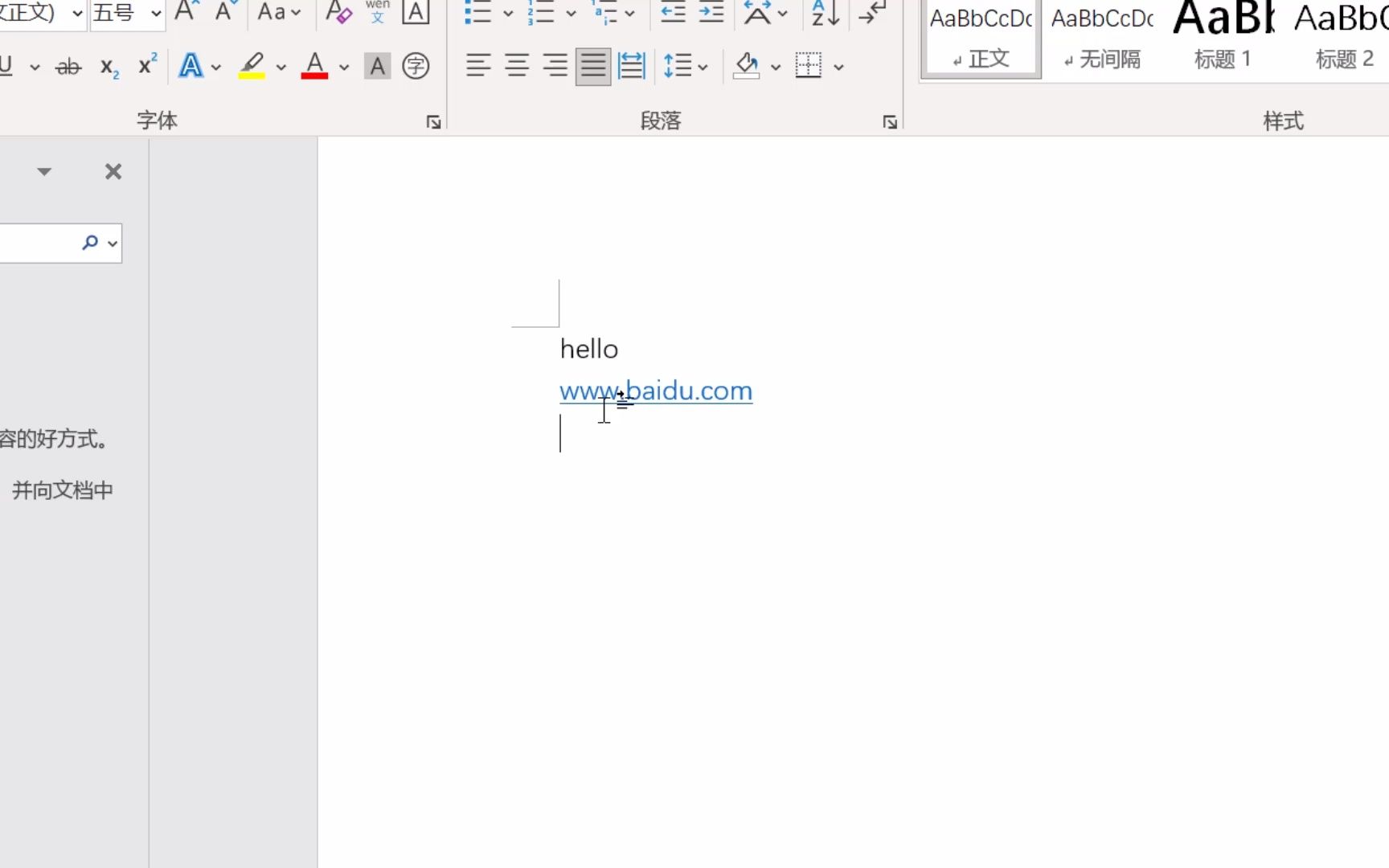Open the www.baidu.com hyperlink

click(656, 391)
